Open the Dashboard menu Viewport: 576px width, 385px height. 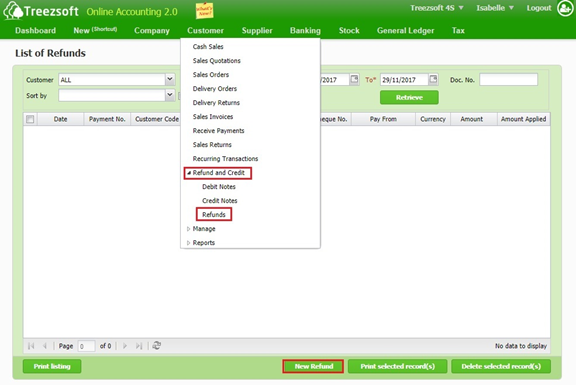(x=36, y=30)
